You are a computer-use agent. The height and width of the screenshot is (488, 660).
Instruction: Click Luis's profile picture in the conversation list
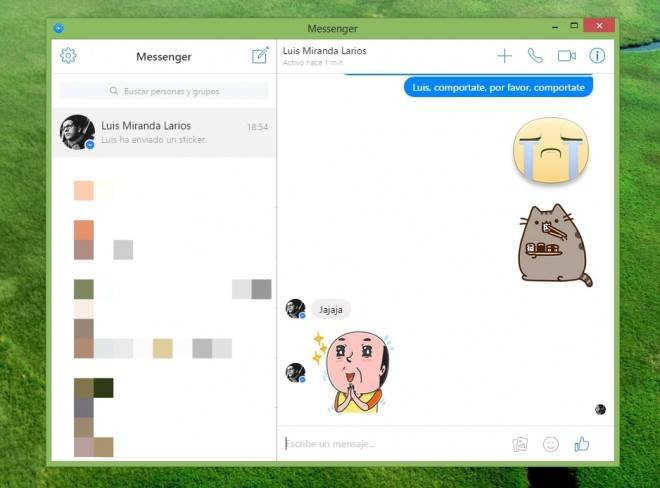[77, 132]
